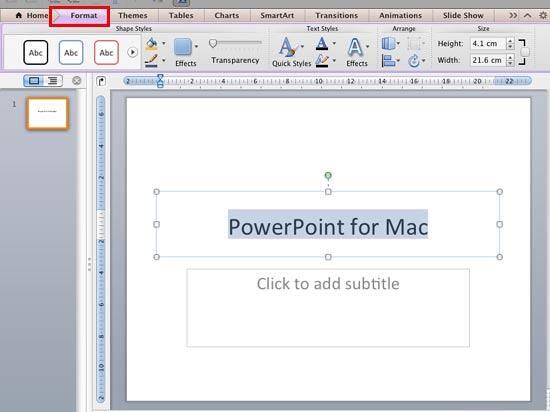Switch to the Home tab
The image size is (550, 412).
pyautogui.click(x=32, y=15)
